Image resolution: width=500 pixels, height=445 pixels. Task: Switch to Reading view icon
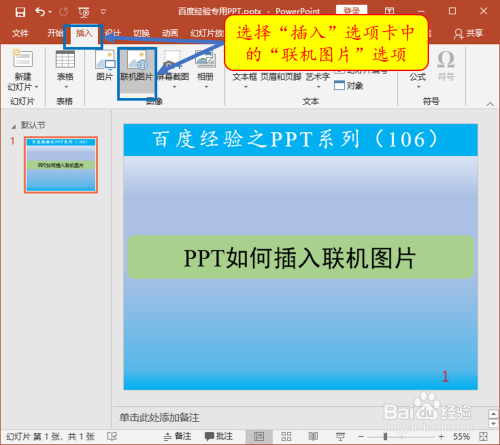click(313, 436)
